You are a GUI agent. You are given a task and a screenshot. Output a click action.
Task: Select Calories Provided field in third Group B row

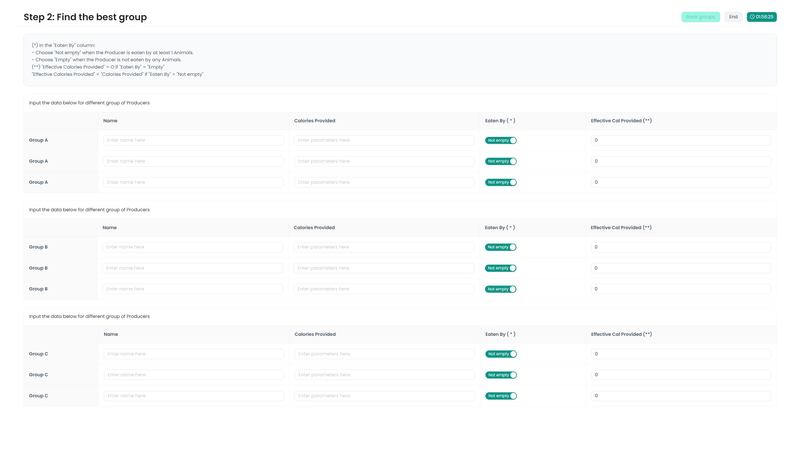(384, 289)
